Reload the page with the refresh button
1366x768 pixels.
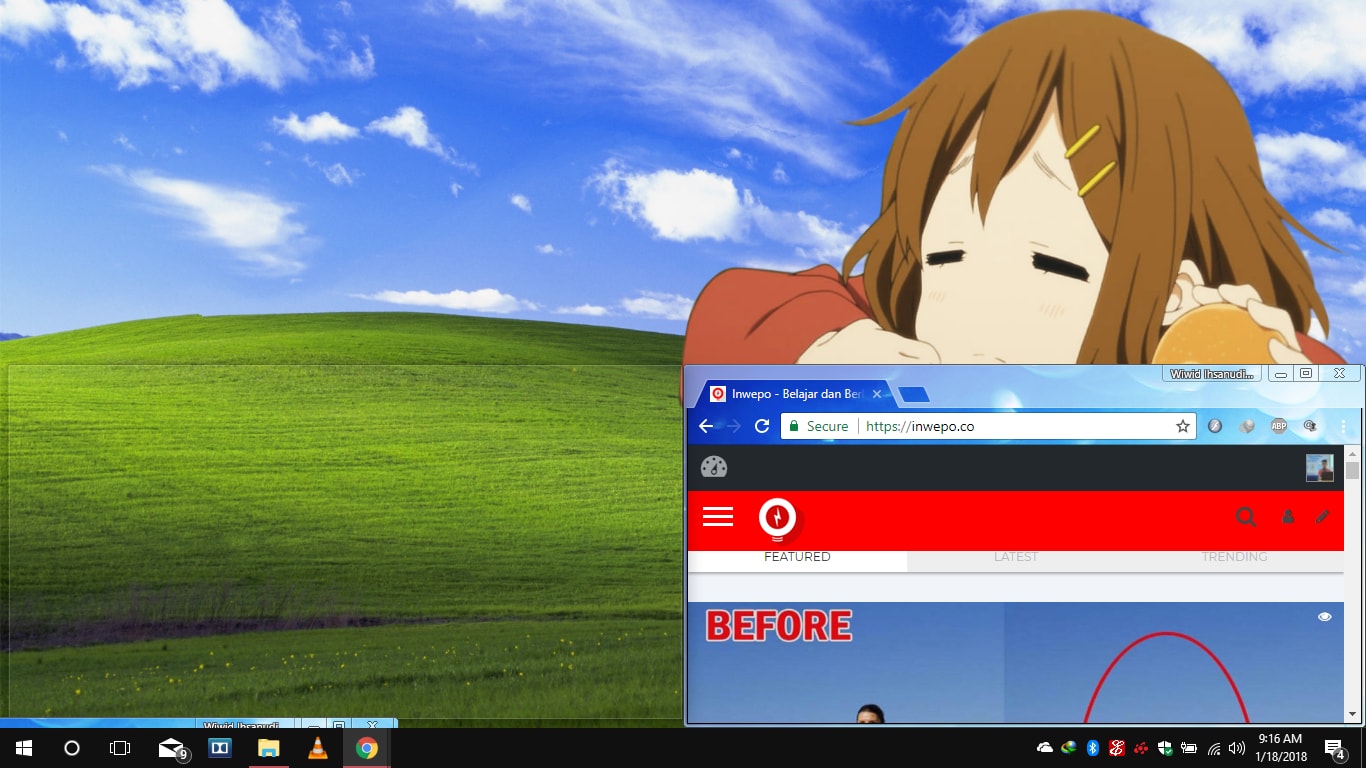[761, 426]
